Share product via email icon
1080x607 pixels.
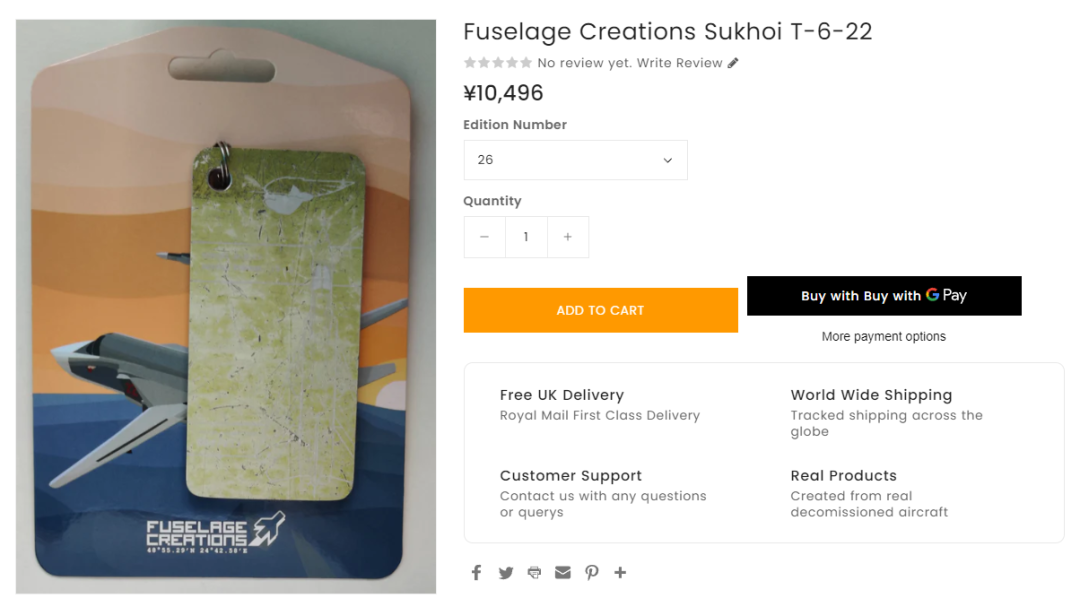[x=563, y=573]
